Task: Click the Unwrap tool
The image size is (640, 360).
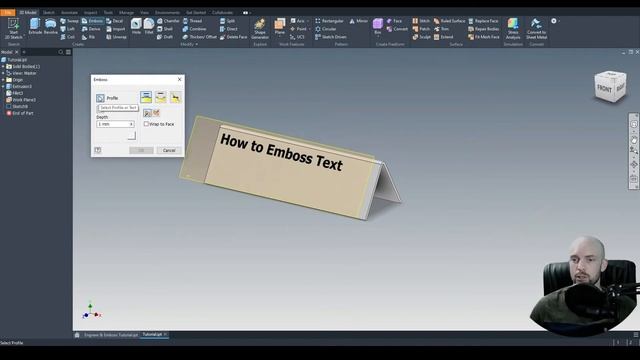Action: click(116, 37)
